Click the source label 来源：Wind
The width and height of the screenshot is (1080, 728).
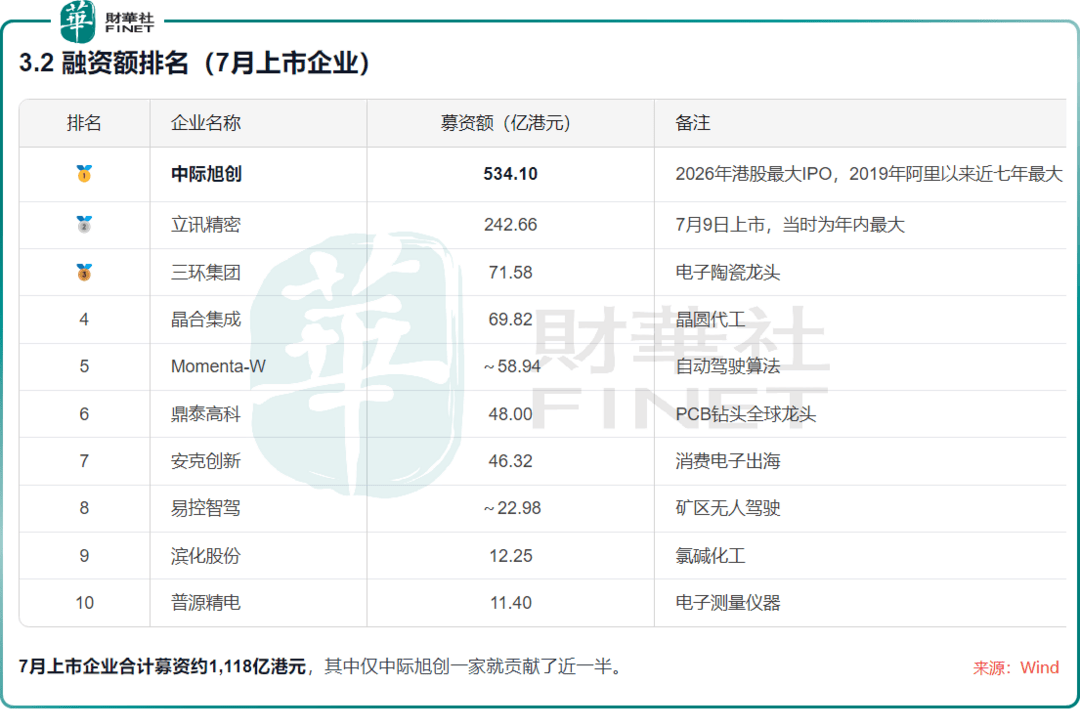click(1016, 667)
